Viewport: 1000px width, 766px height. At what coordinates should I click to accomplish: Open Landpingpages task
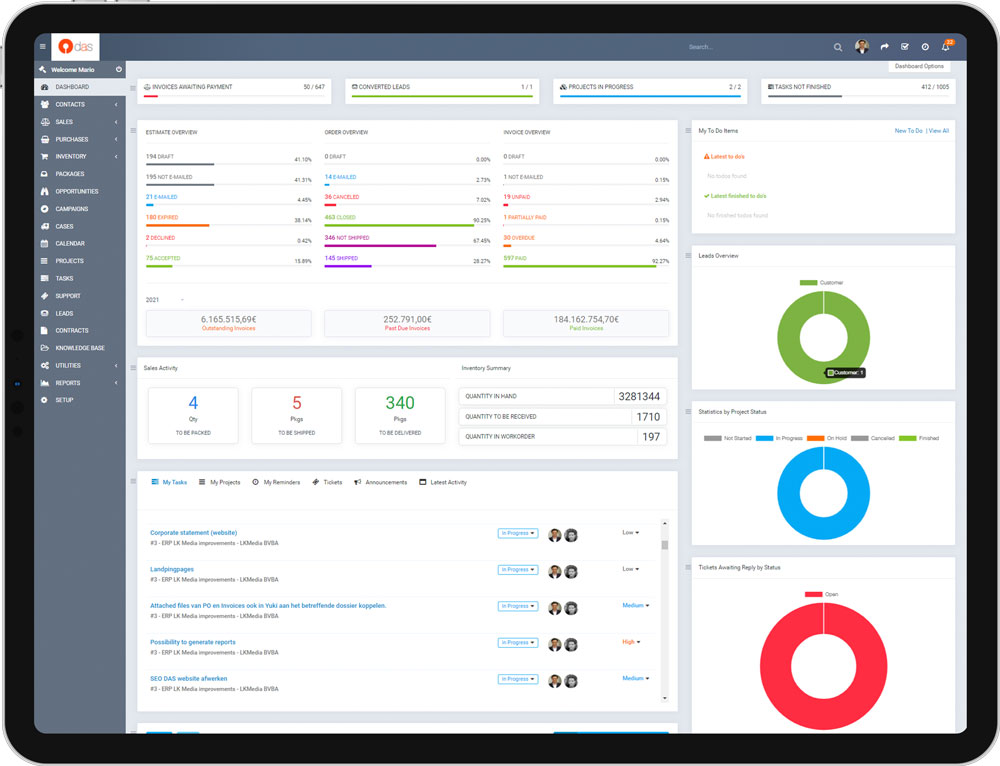coord(172,569)
